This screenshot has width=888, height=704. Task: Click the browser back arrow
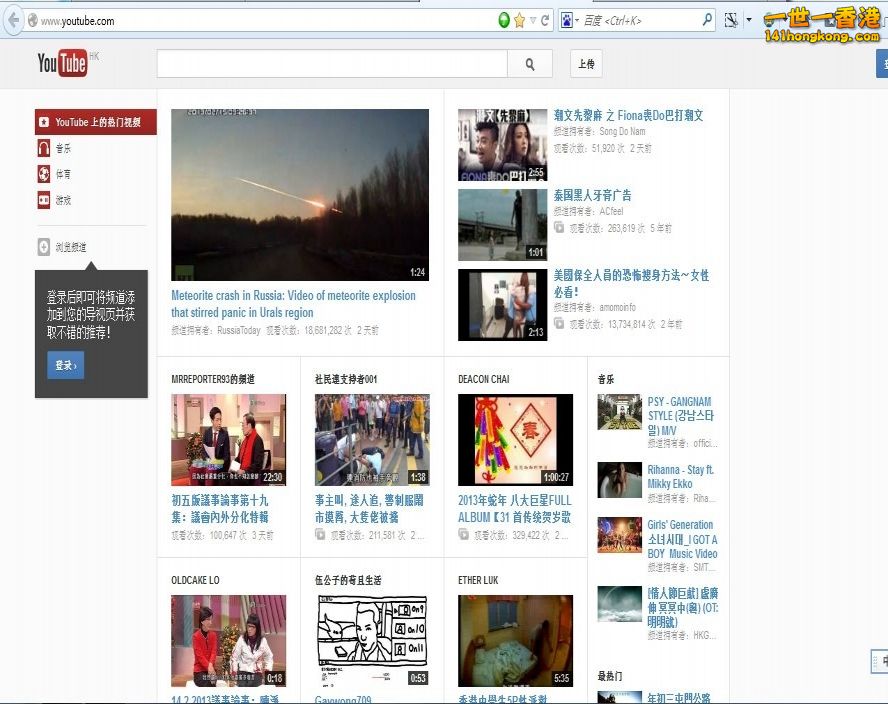(13, 20)
